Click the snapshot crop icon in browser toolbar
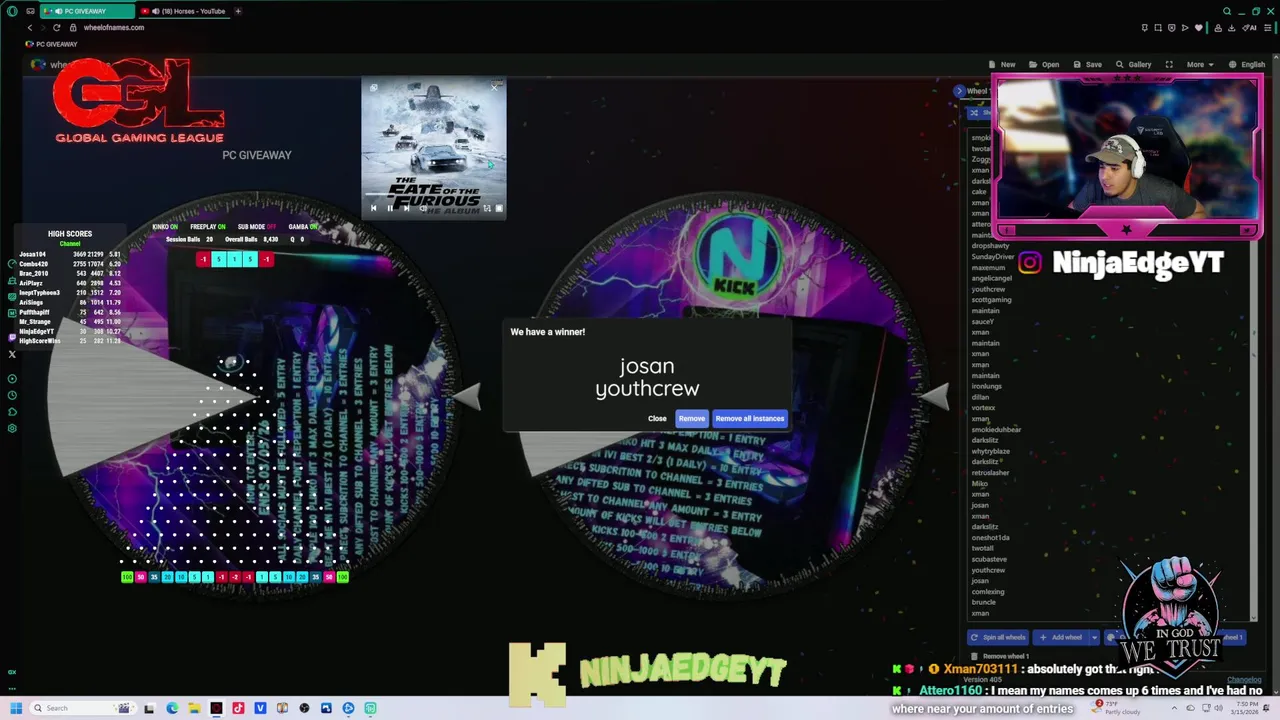The image size is (1280, 720). [1158, 28]
